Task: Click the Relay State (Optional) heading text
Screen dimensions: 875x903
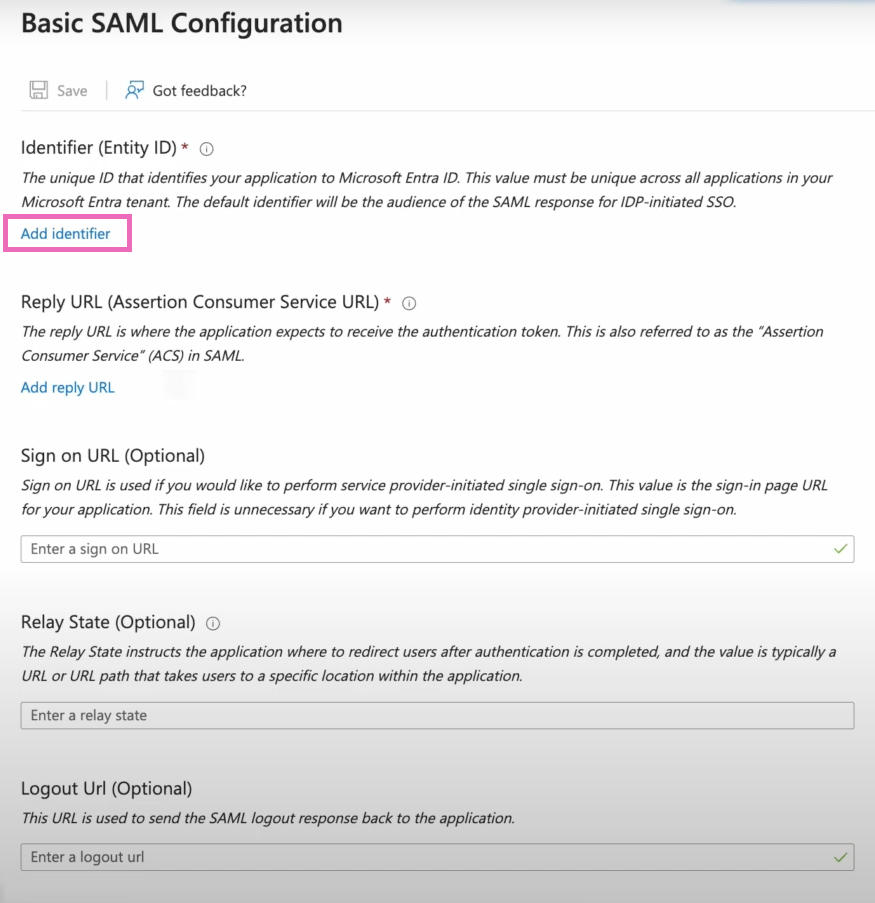Action: 108,623
